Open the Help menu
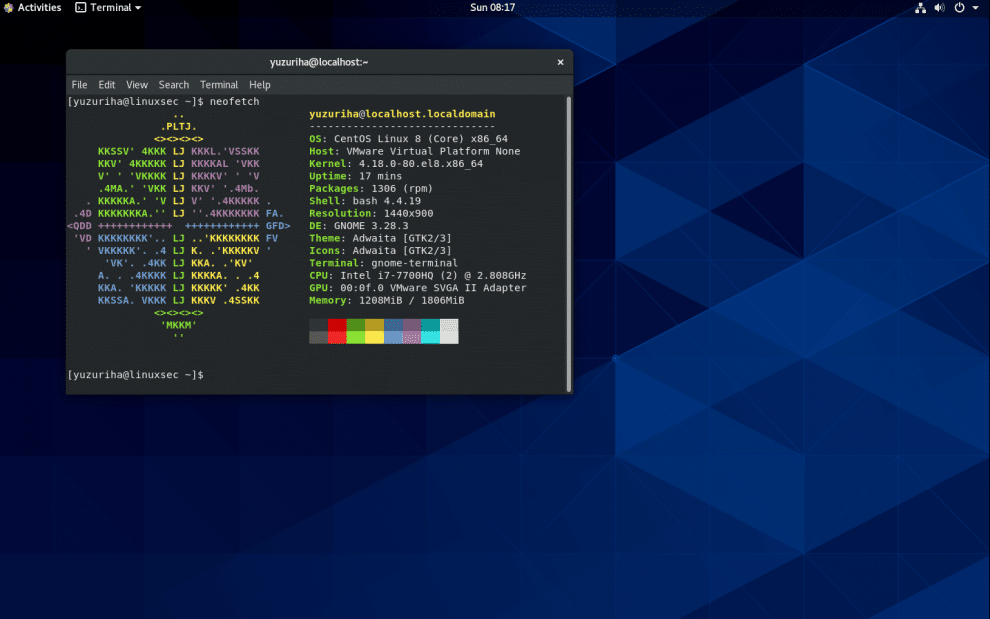 pyautogui.click(x=260, y=85)
